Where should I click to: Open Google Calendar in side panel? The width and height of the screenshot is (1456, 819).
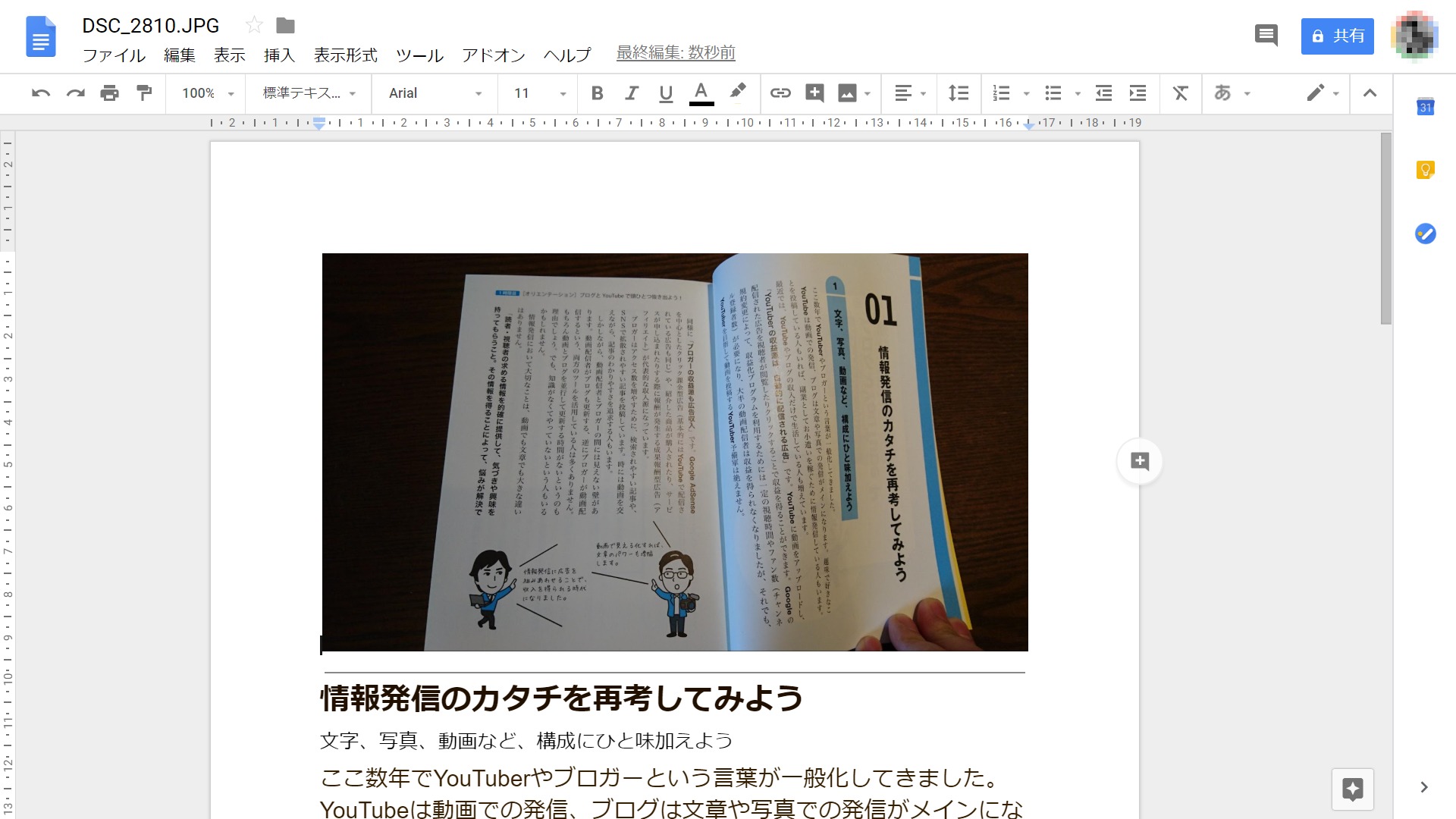(x=1426, y=107)
